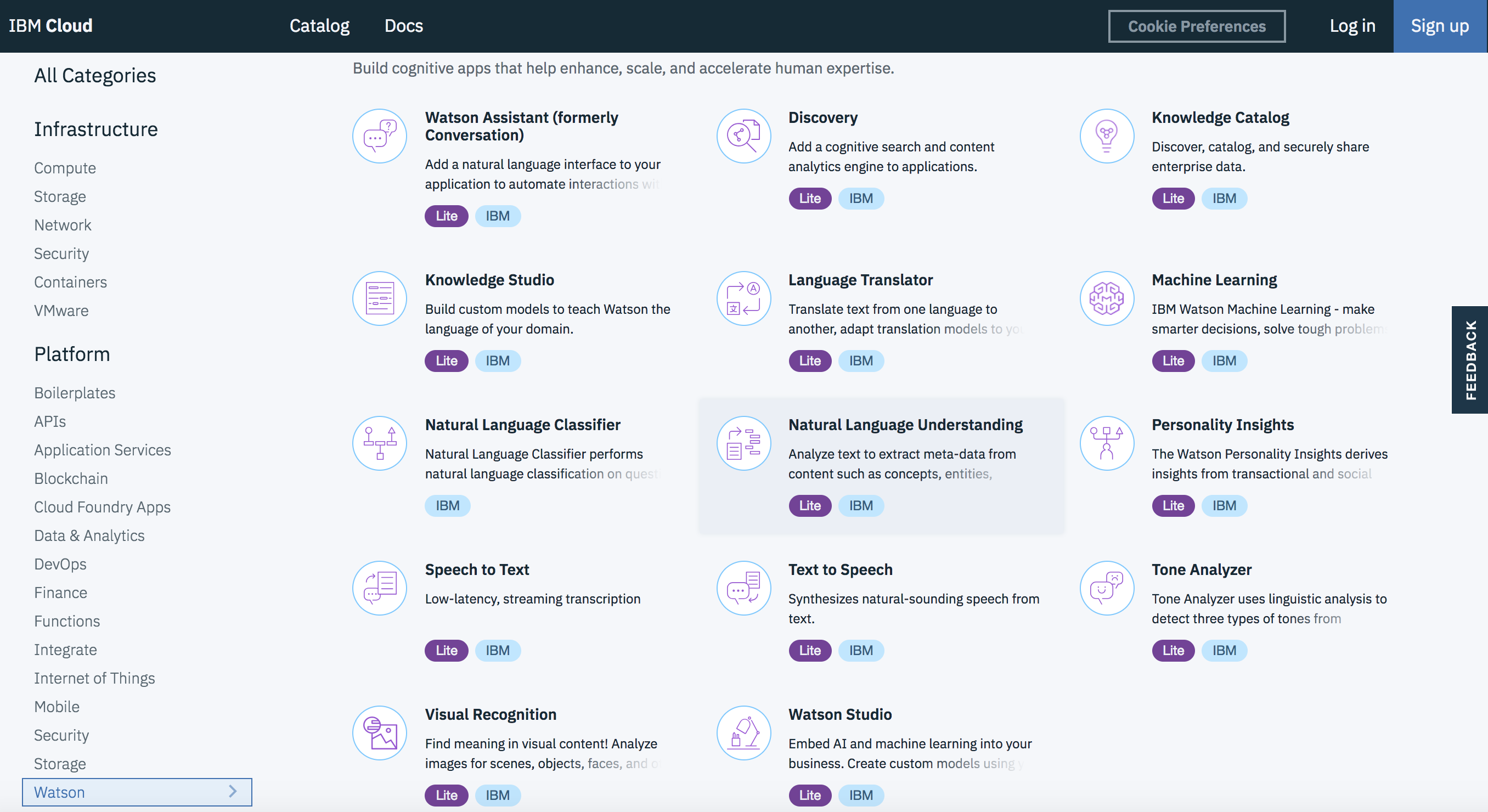This screenshot has height=812, width=1488.
Task: Open the Docs menu
Action: tap(403, 25)
